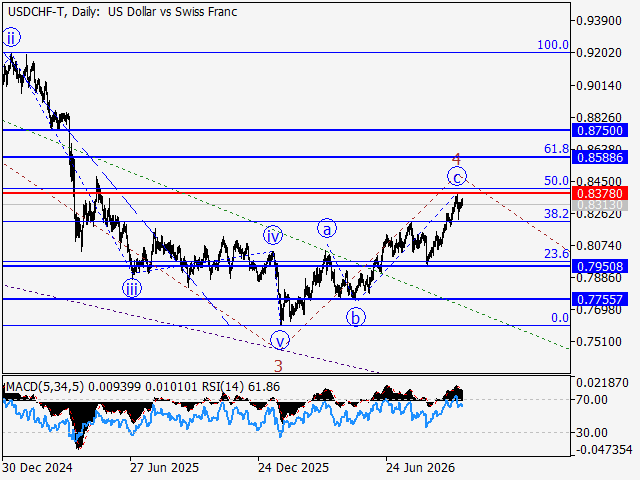Click the Fibonacci '38.2' level label

tap(556, 213)
